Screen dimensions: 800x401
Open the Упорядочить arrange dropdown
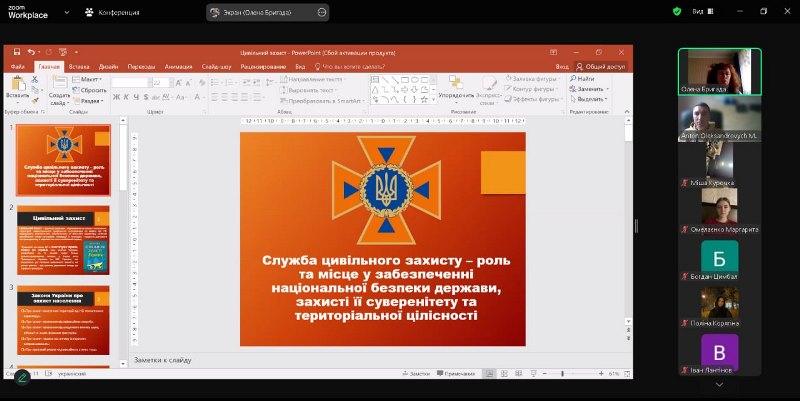(x=456, y=89)
